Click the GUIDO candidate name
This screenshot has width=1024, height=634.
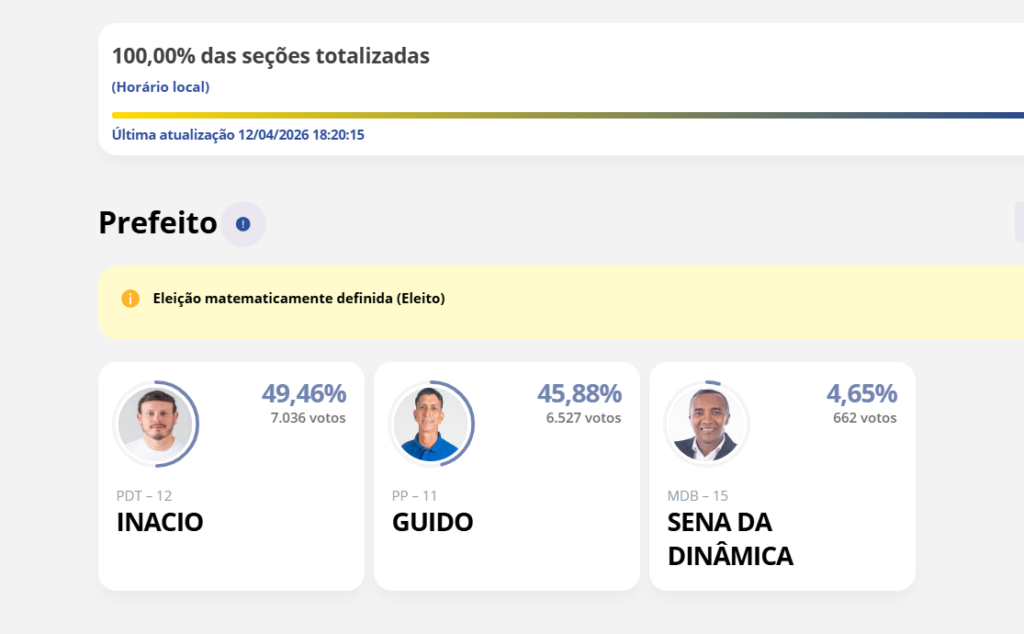tap(432, 522)
